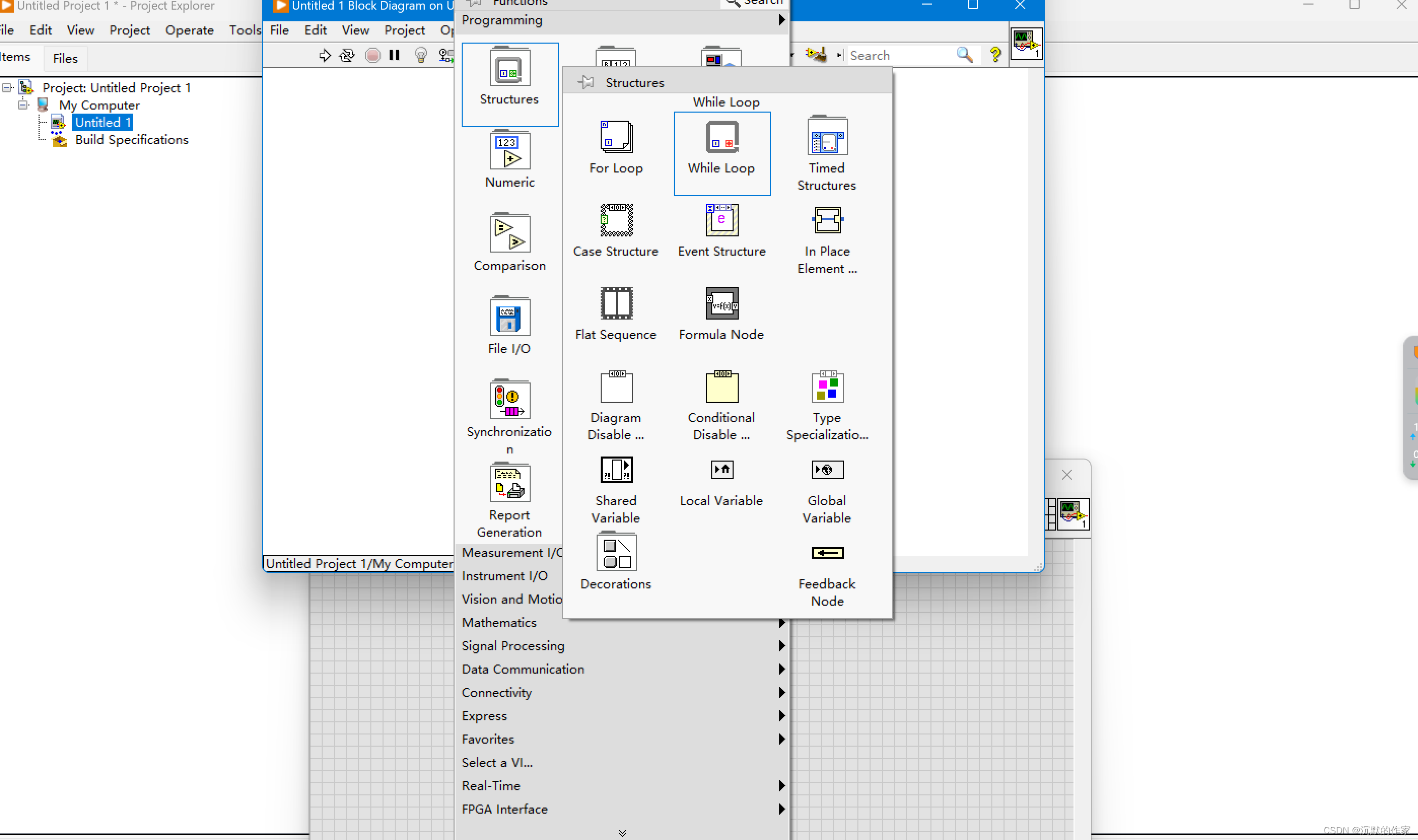Collapse the My Computer tree node
1418x840 pixels.
point(23,104)
